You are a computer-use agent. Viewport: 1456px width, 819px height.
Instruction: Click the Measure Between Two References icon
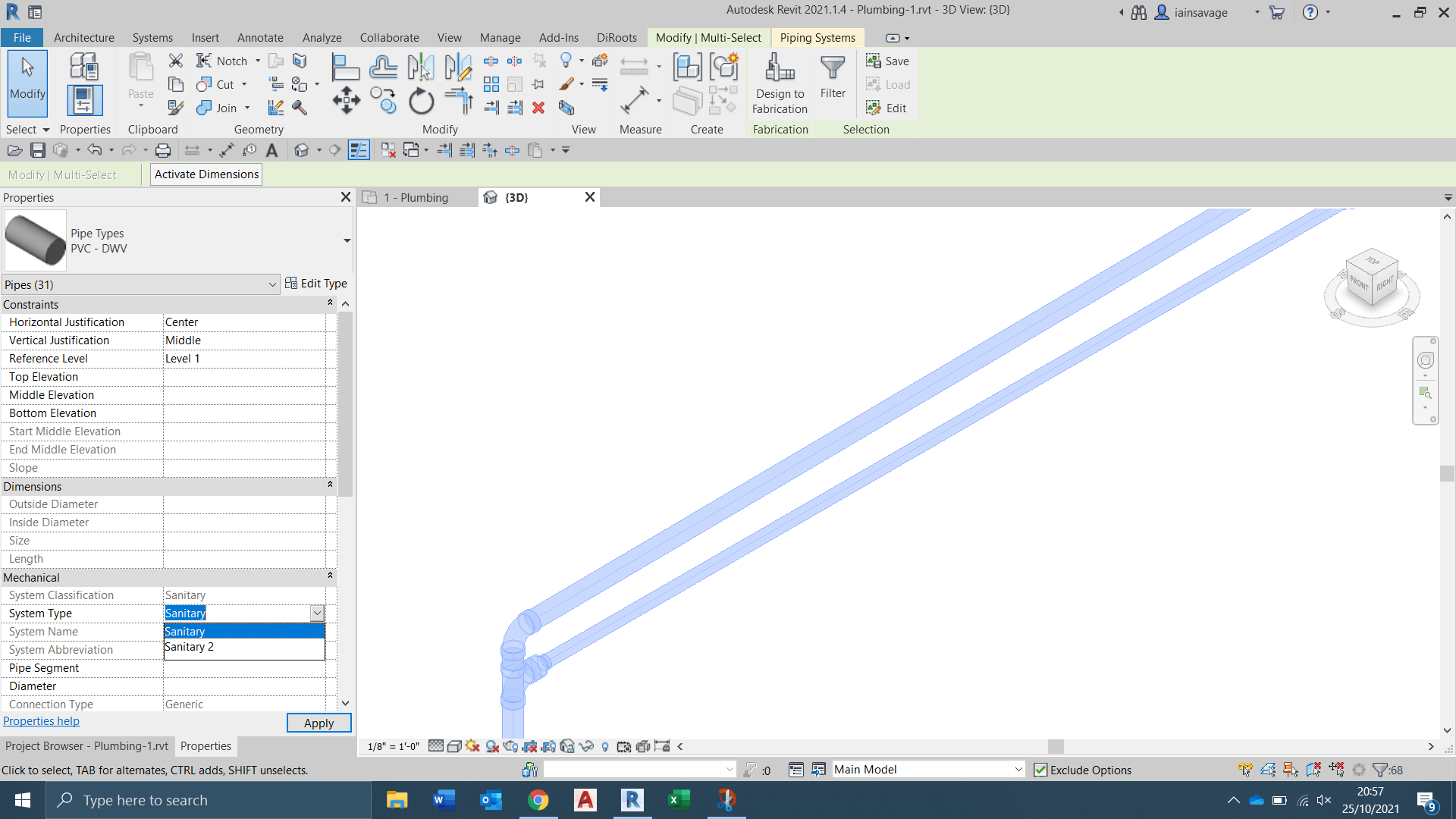pyautogui.click(x=634, y=101)
